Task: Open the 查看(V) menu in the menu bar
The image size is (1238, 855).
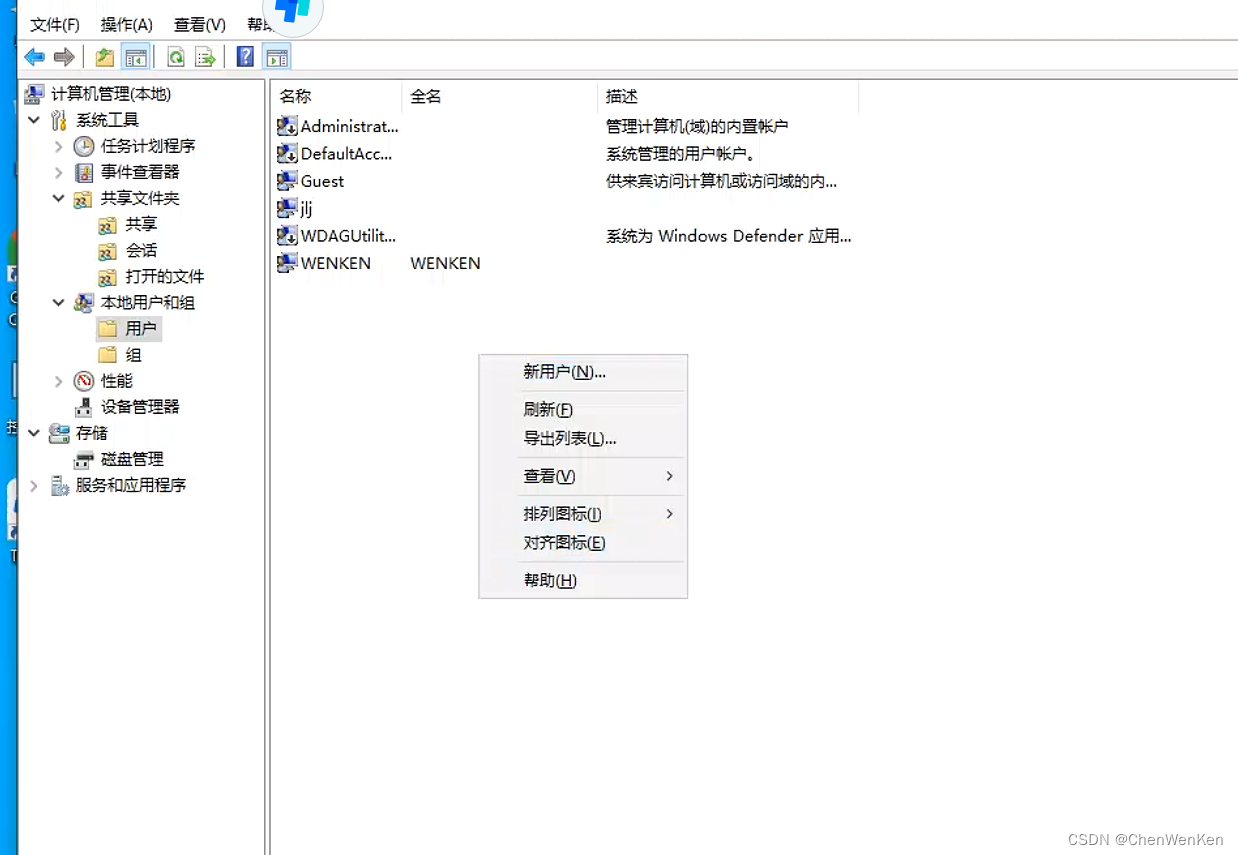Action: 200,24
